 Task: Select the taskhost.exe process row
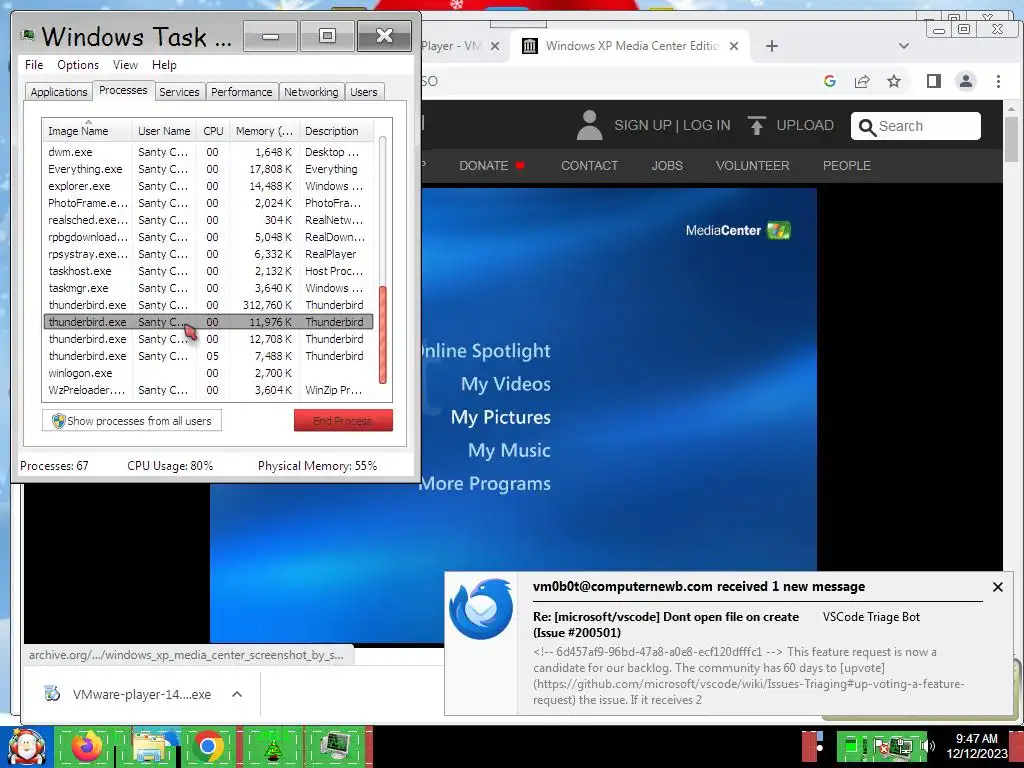208,270
